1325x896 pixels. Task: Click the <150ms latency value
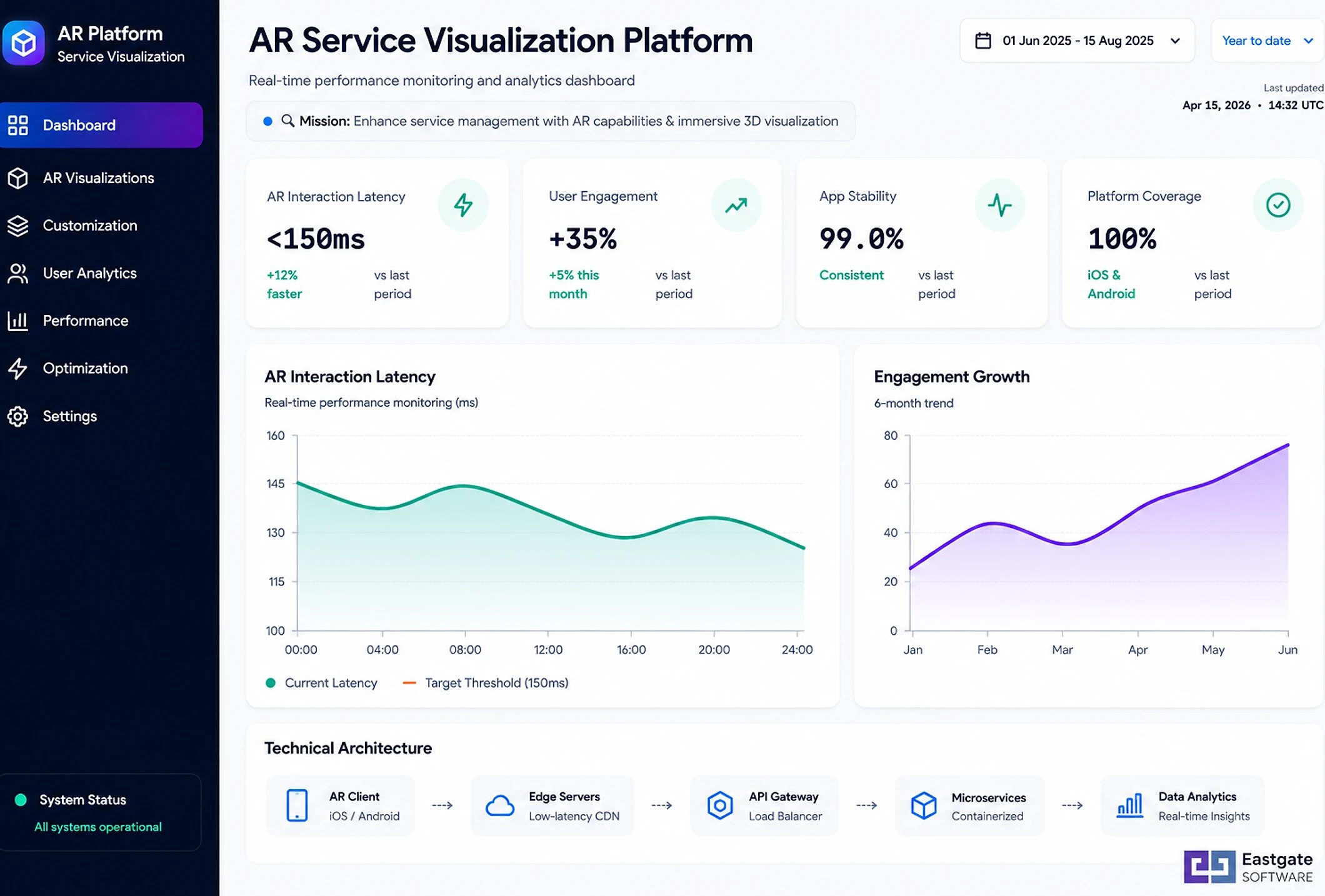coord(316,239)
